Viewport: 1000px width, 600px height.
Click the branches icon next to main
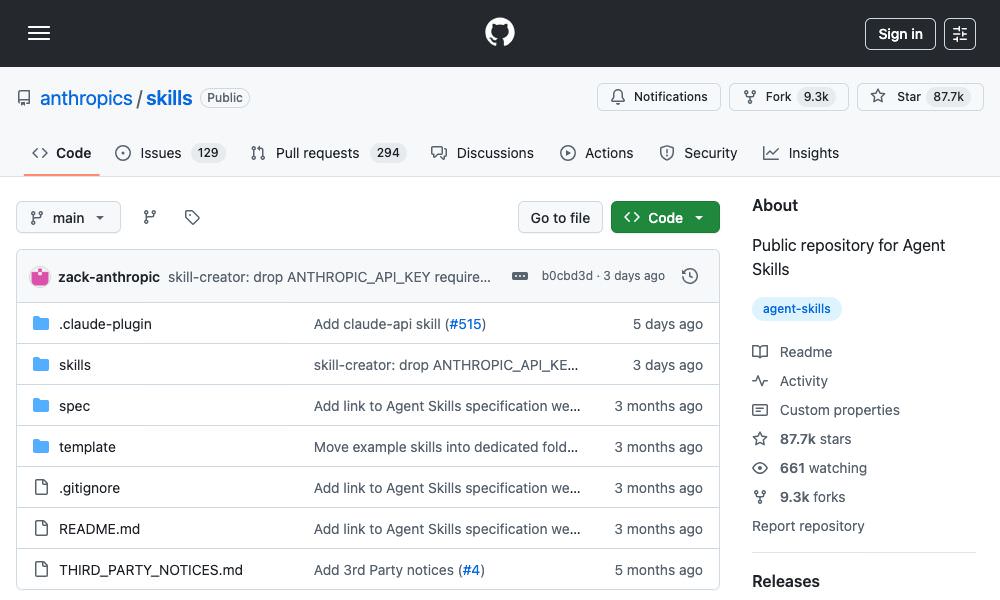[x=149, y=217]
